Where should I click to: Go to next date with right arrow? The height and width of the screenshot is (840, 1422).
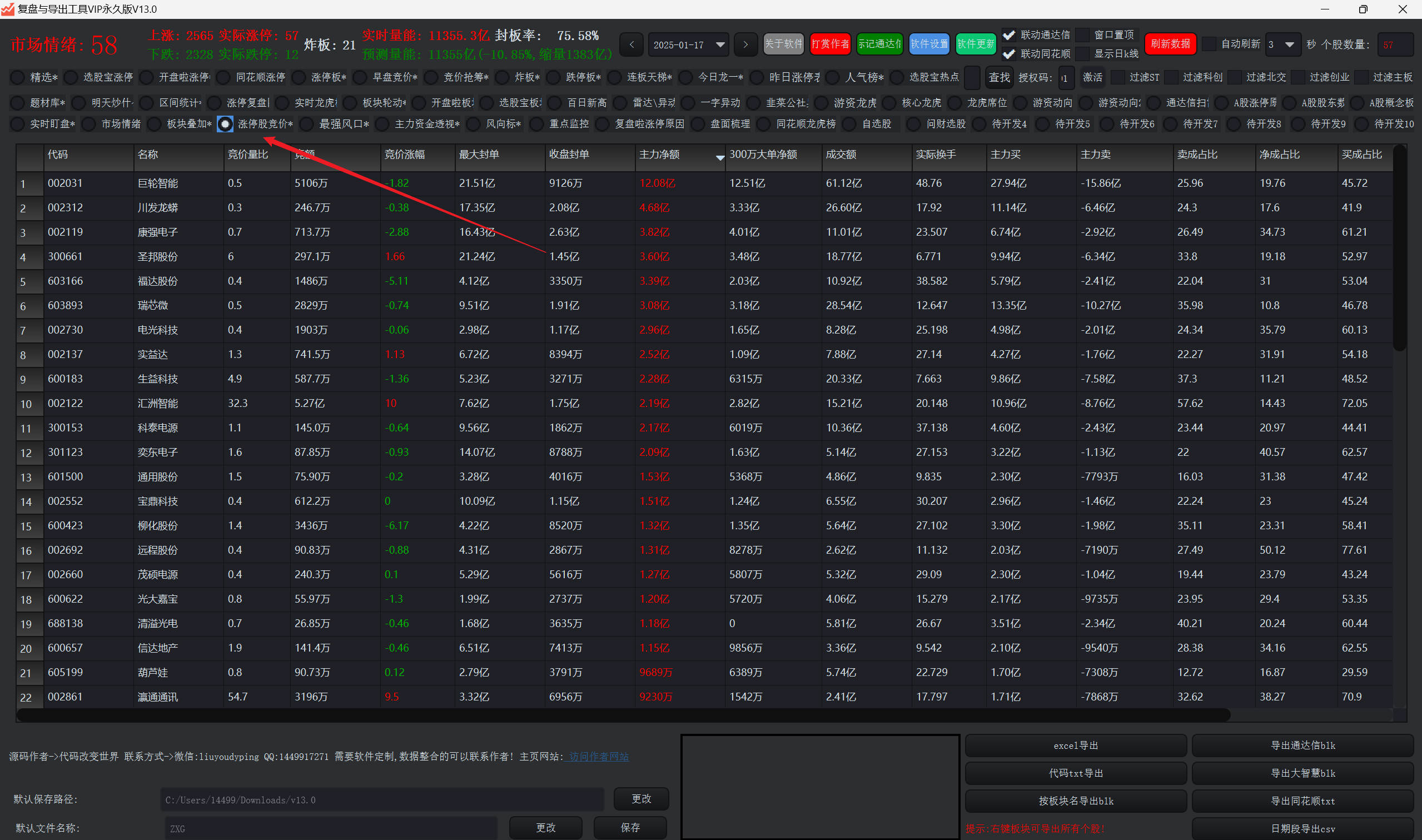tap(745, 44)
